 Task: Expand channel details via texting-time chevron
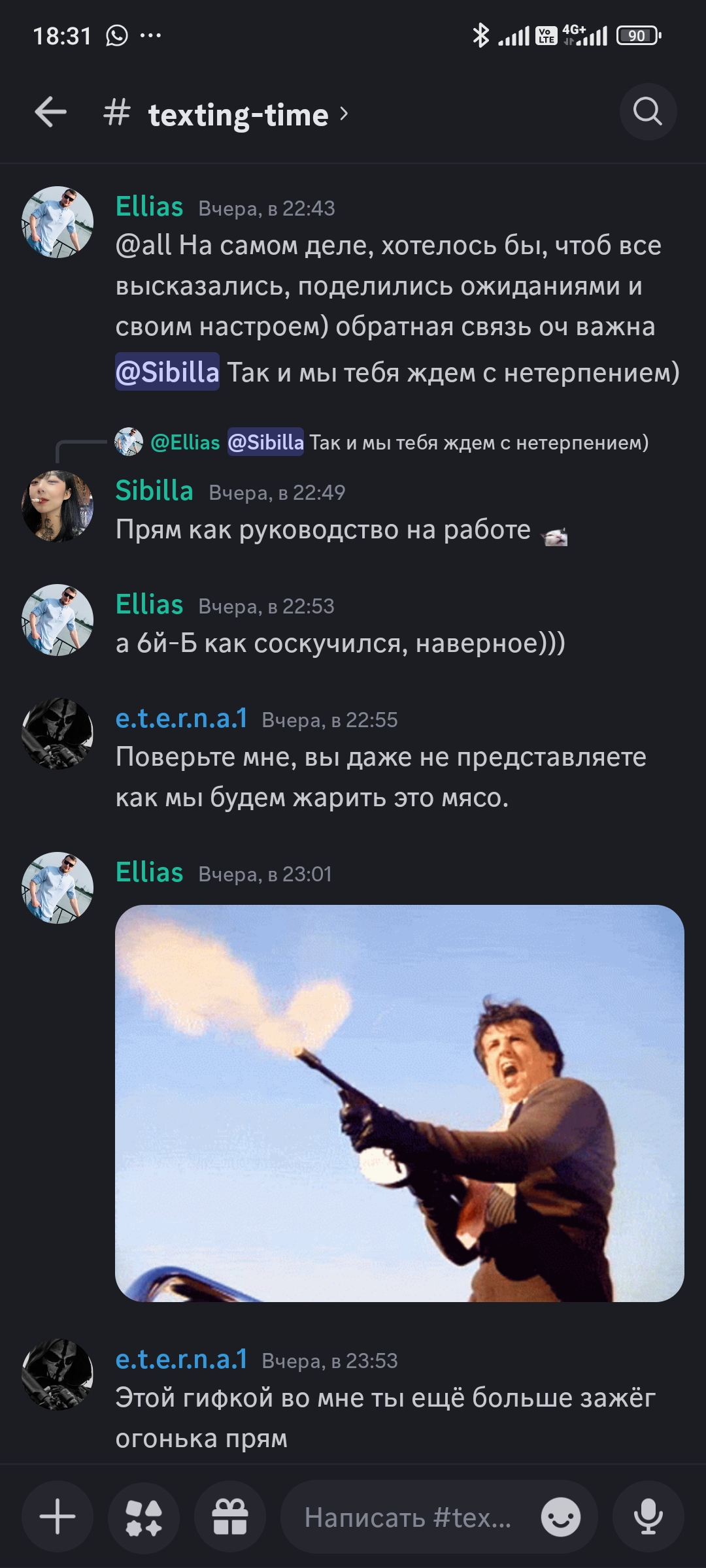(x=345, y=114)
